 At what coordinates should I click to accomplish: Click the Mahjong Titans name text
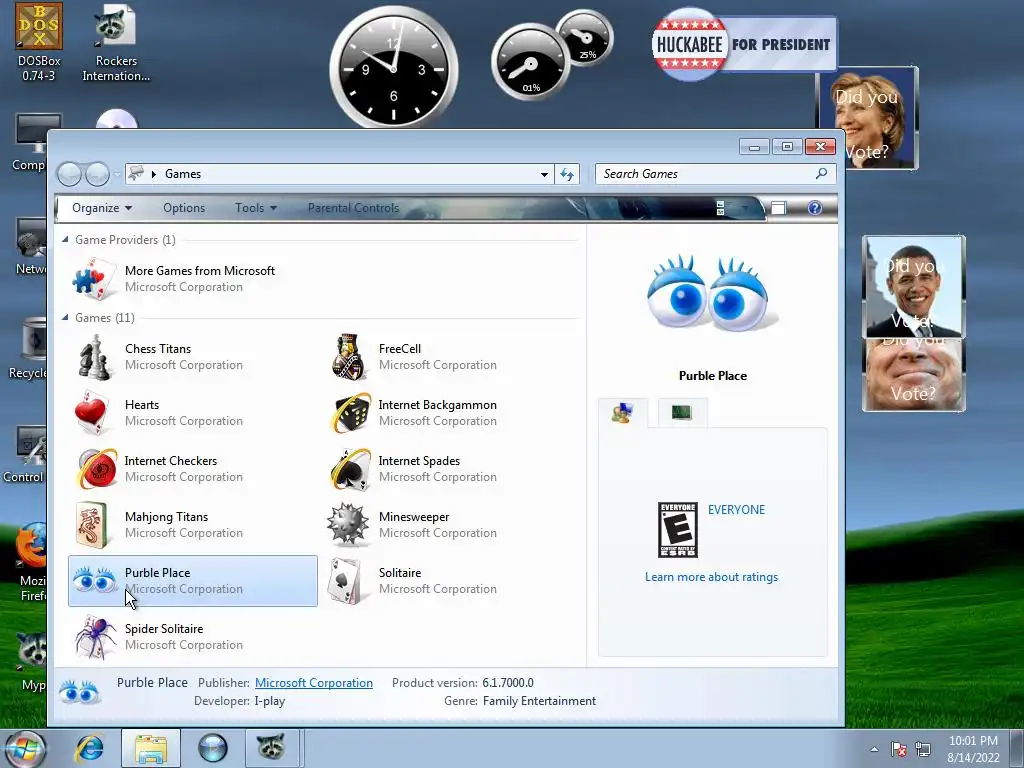167,517
